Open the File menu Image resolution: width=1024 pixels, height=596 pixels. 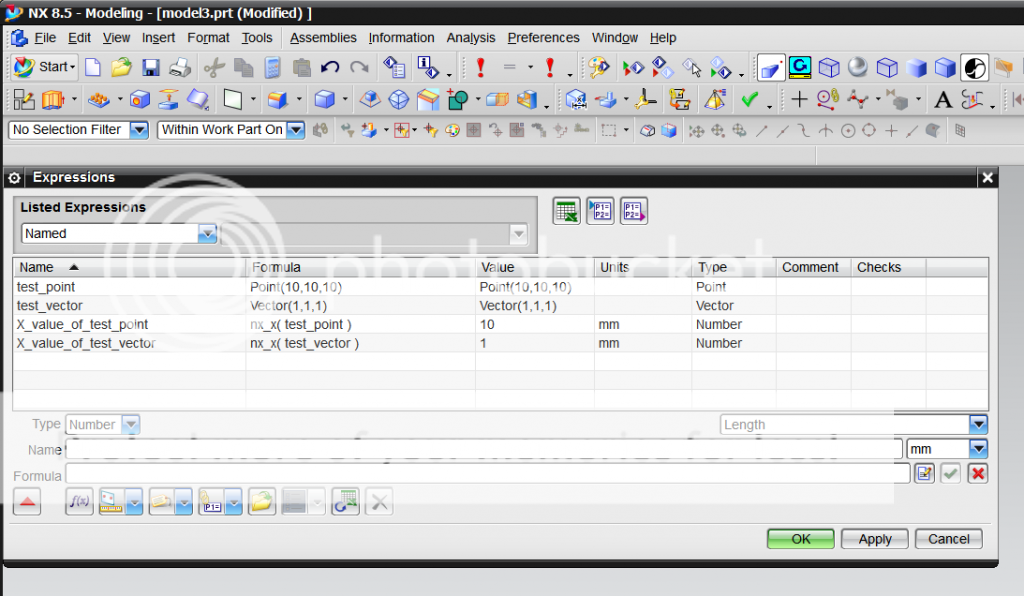coord(45,38)
